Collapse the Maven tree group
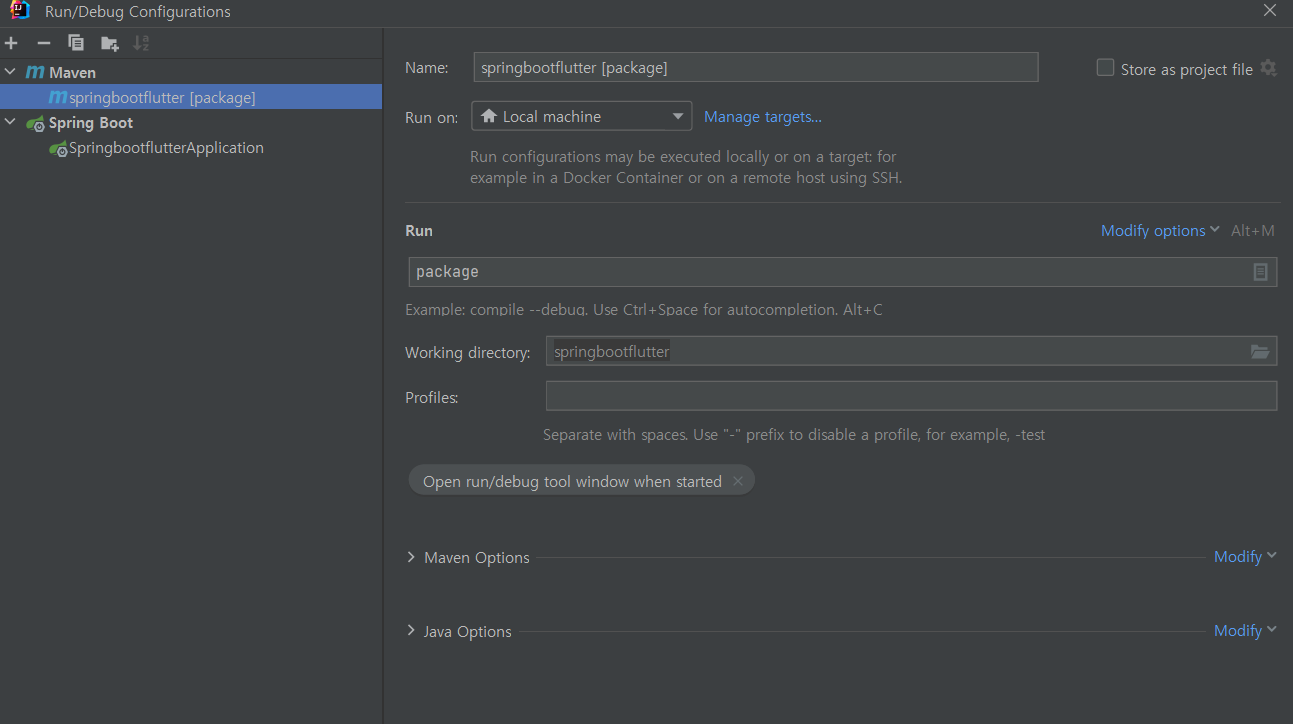This screenshot has width=1293, height=724. click(x=11, y=72)
